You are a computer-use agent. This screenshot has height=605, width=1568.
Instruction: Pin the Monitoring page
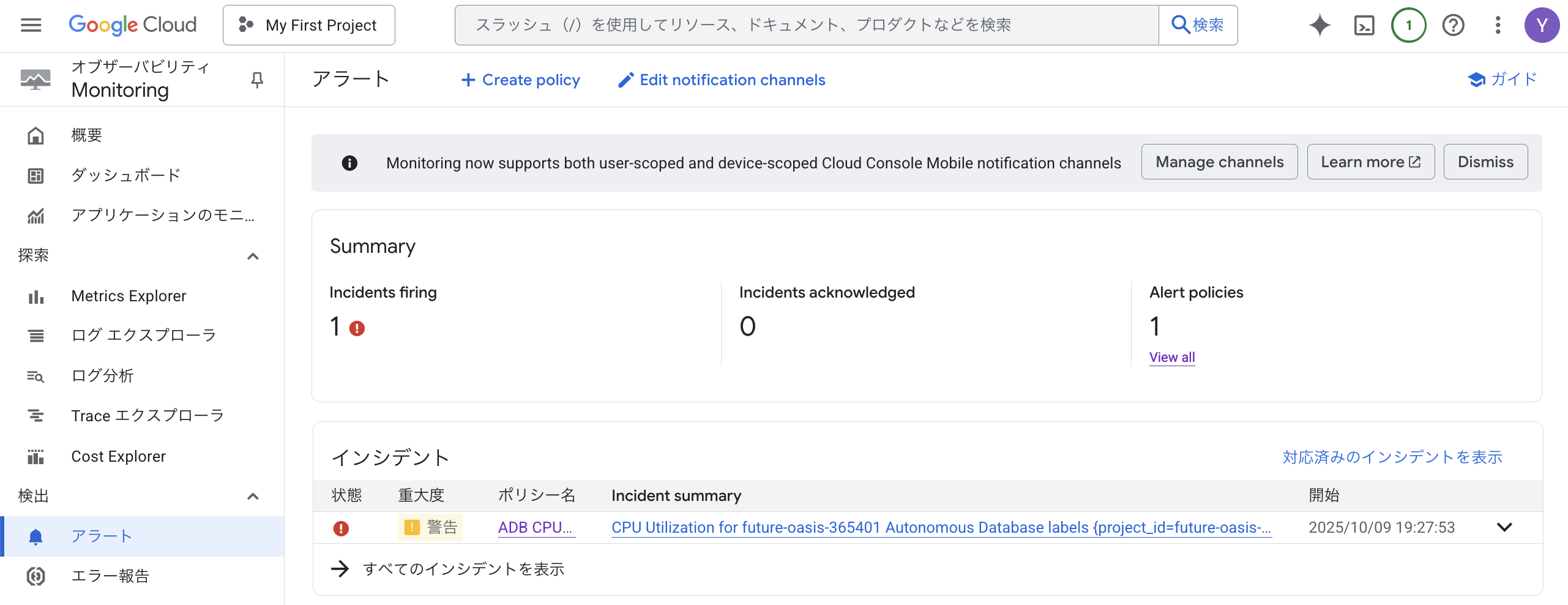[257, 79]
